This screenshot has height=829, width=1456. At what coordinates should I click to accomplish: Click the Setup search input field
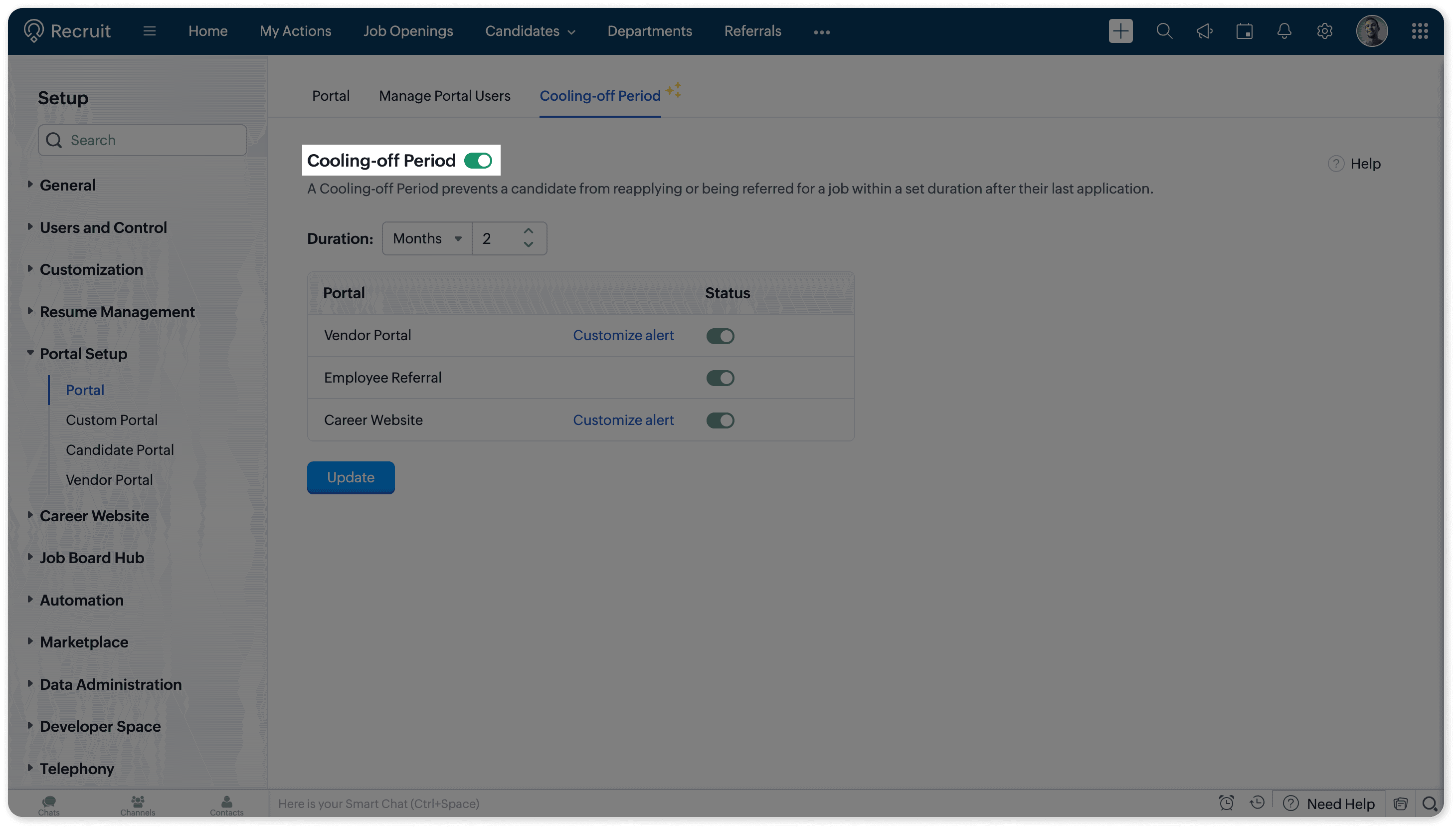pyautogui.click(x=142, y=140)
